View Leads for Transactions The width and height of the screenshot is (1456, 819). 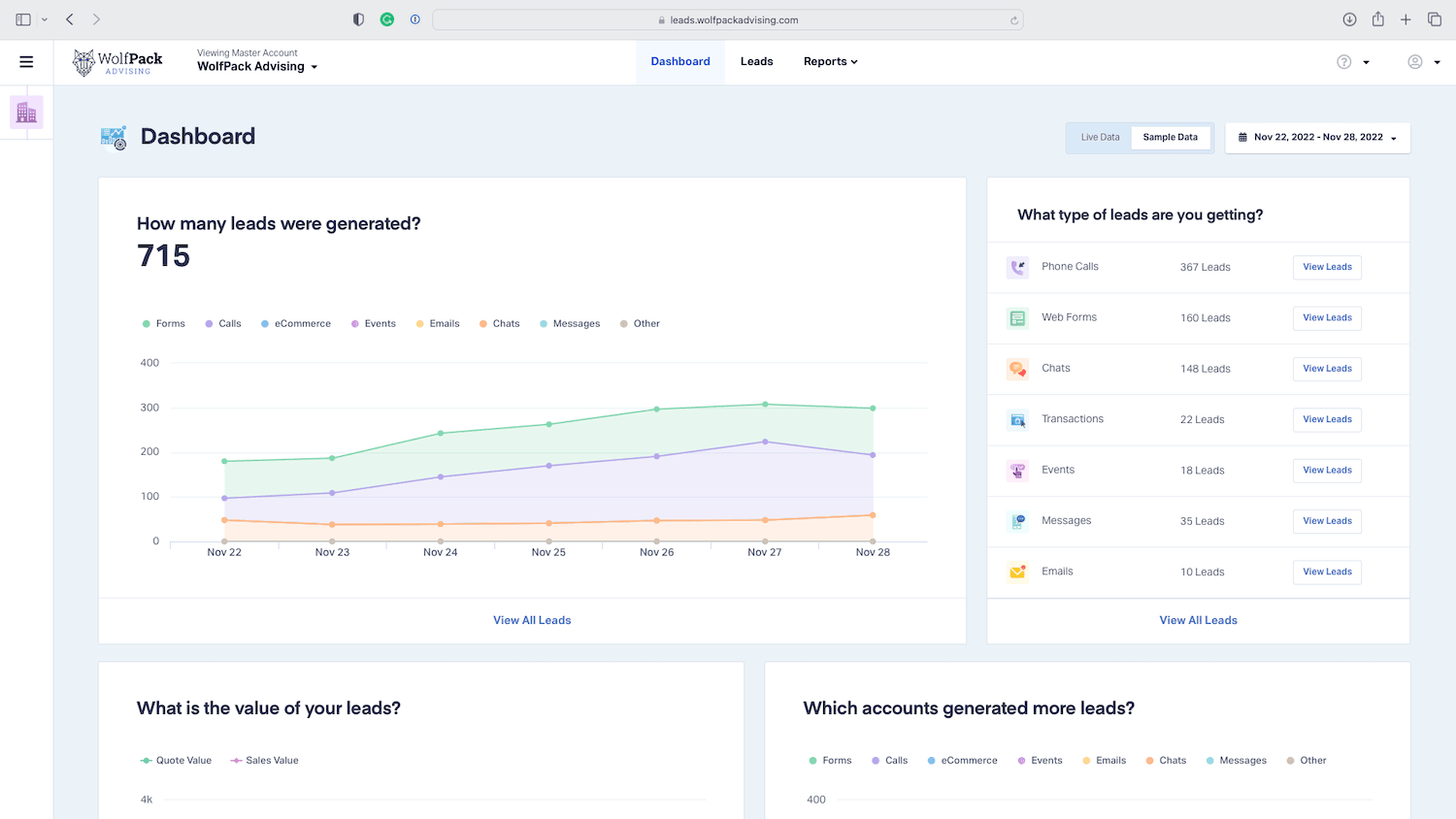click(x=1327, y=420)
